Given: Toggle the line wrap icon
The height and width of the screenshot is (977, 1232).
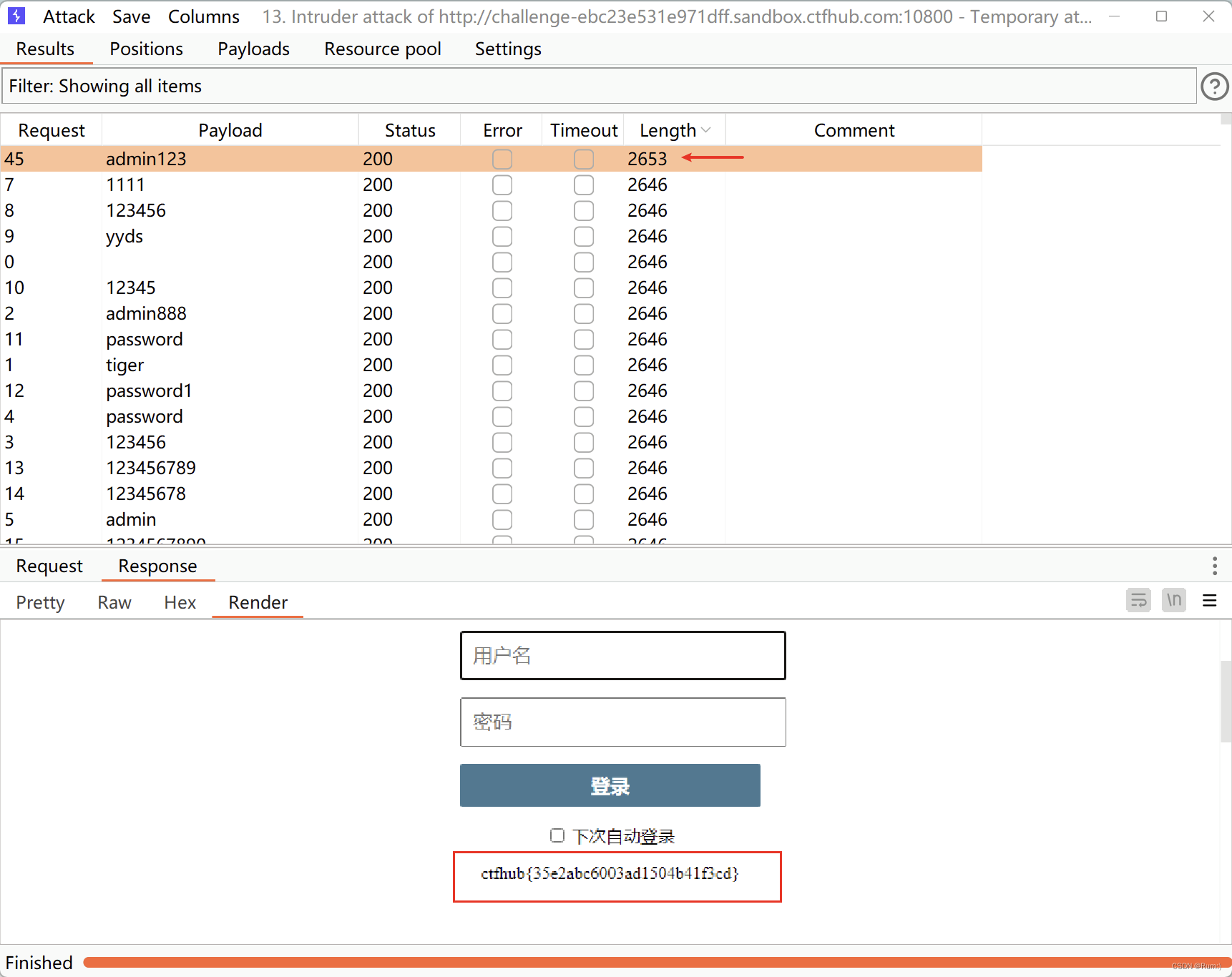Looking at the screenshot, I should click(x=1138, y=600).
